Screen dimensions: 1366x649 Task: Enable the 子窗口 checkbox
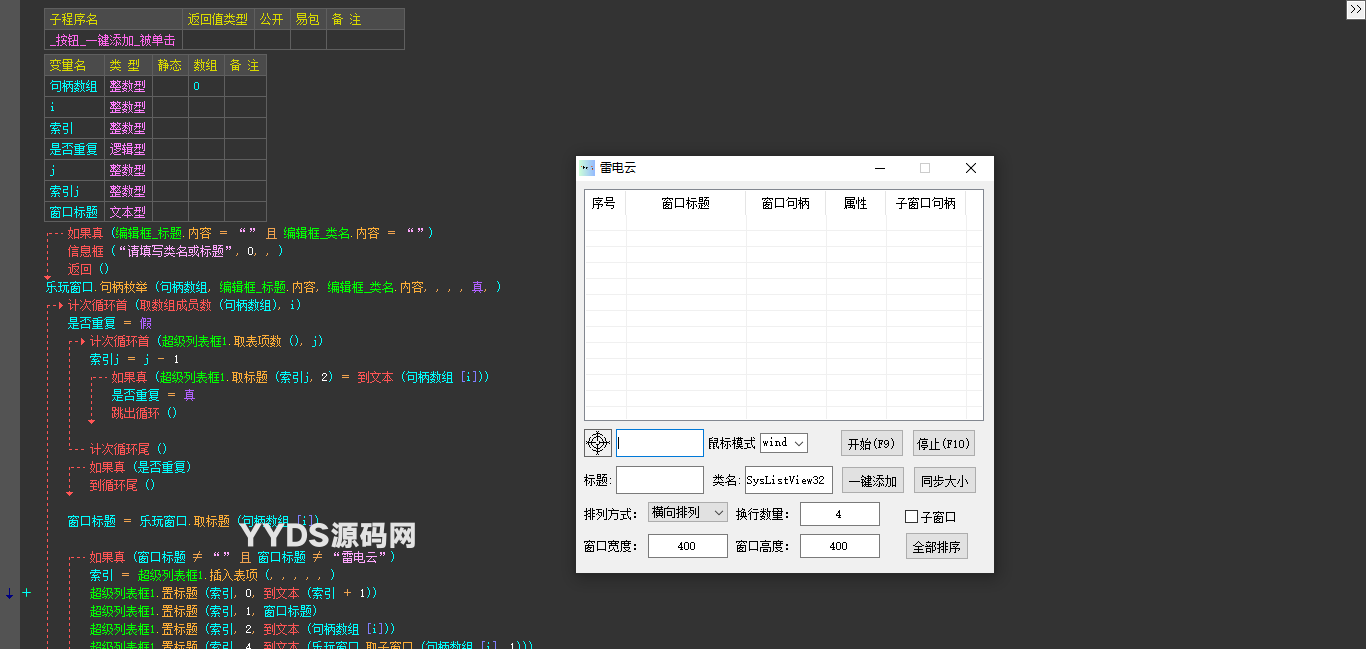(x=911, y=517)
